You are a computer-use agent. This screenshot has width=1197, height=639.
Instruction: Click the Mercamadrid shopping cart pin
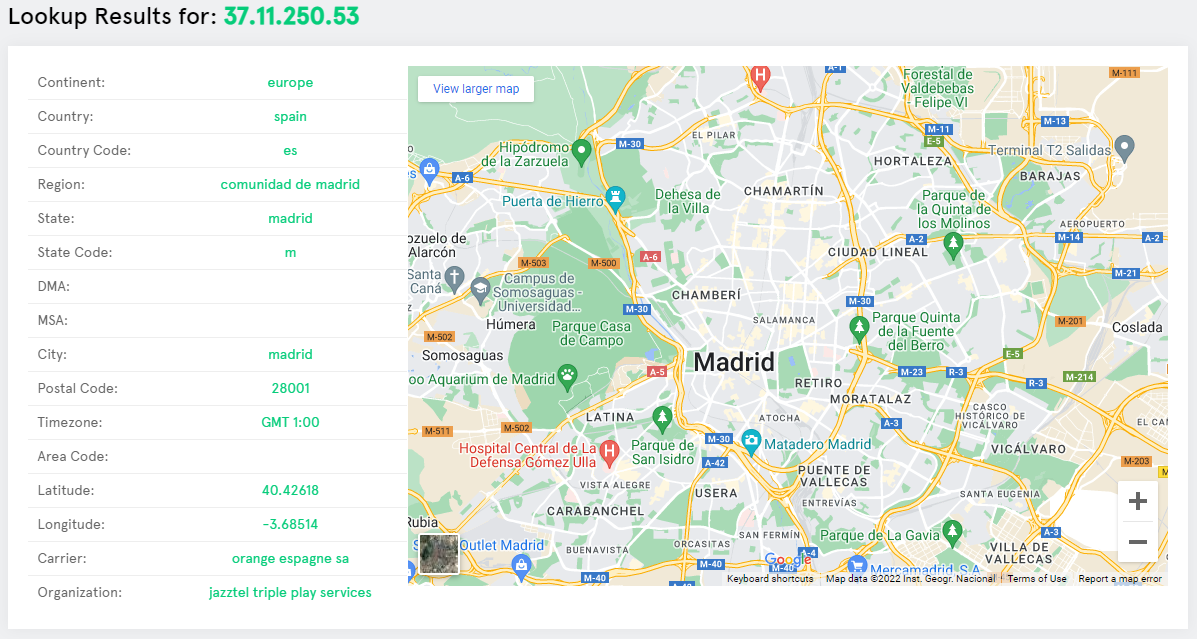[x=857, y=567]
